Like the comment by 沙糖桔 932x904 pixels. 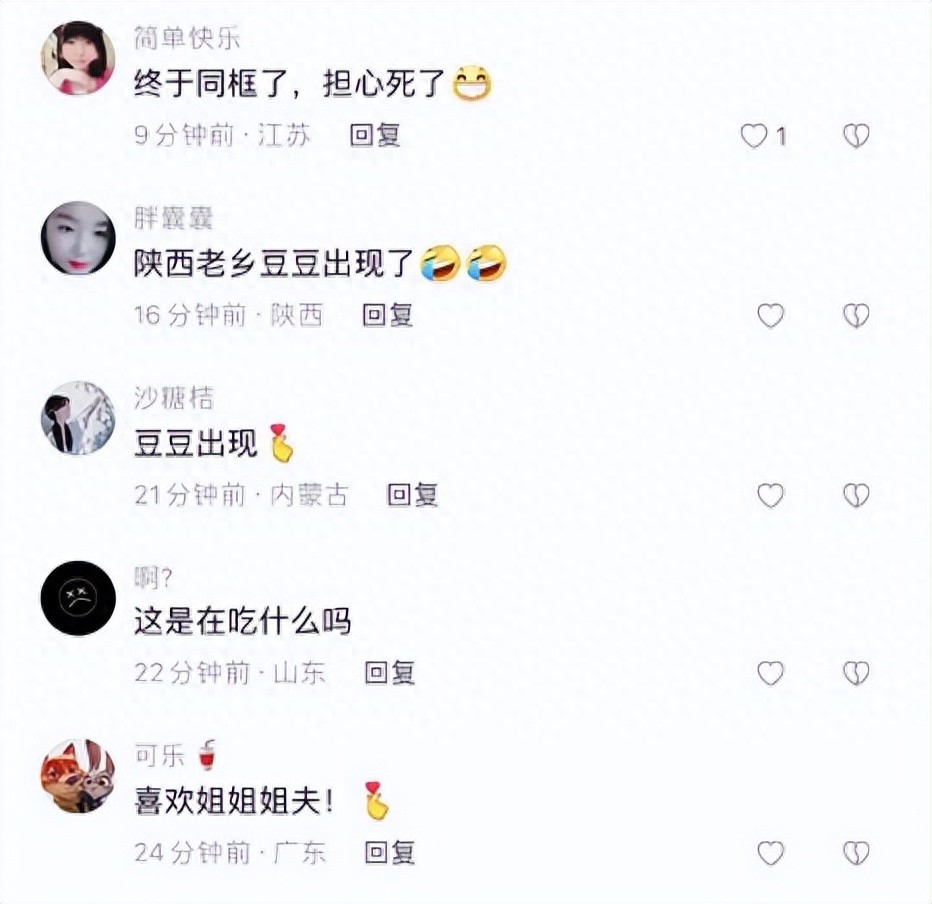[770, 495]
